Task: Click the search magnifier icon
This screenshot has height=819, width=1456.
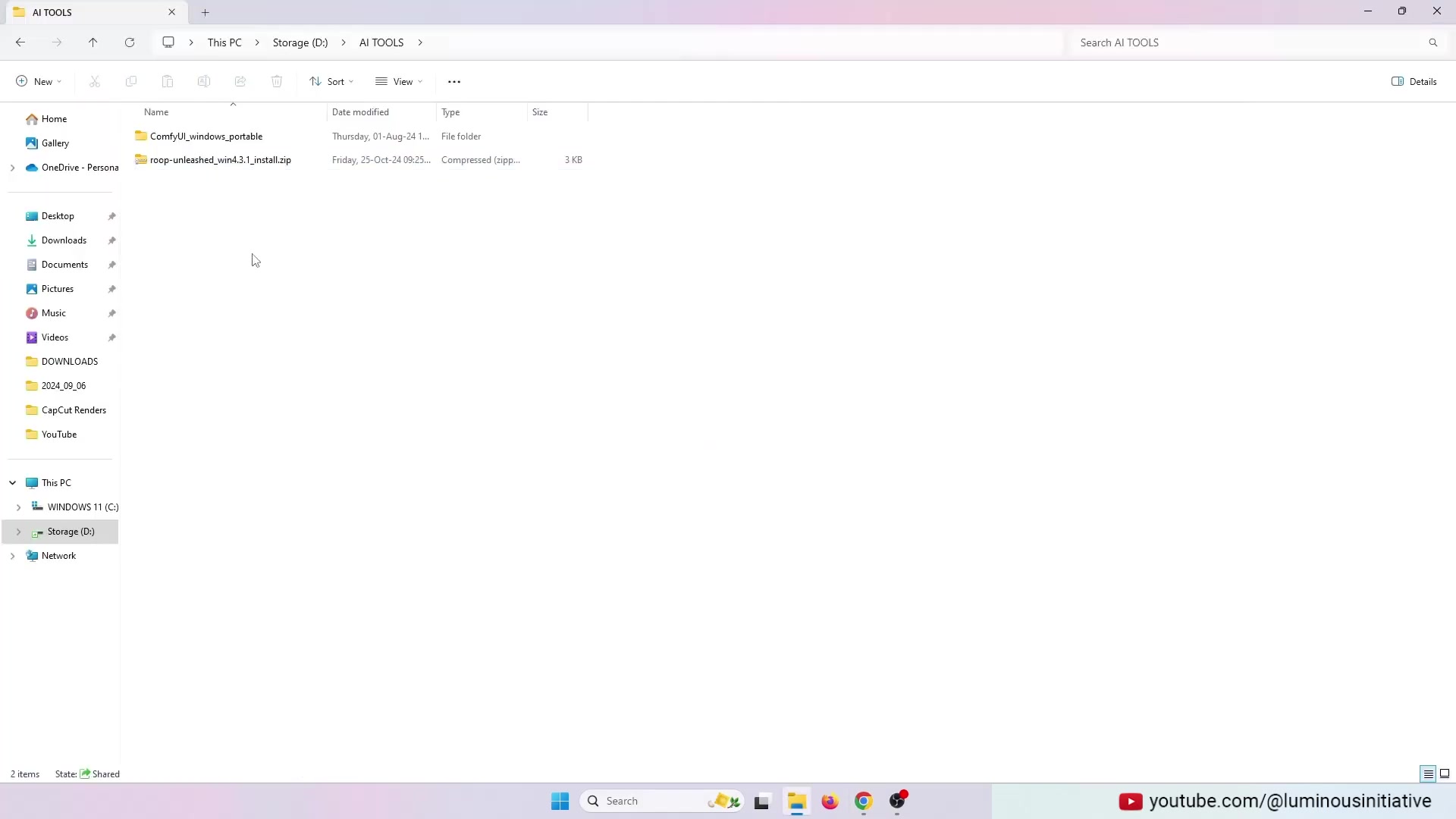Action: [x=1432, y=42]
